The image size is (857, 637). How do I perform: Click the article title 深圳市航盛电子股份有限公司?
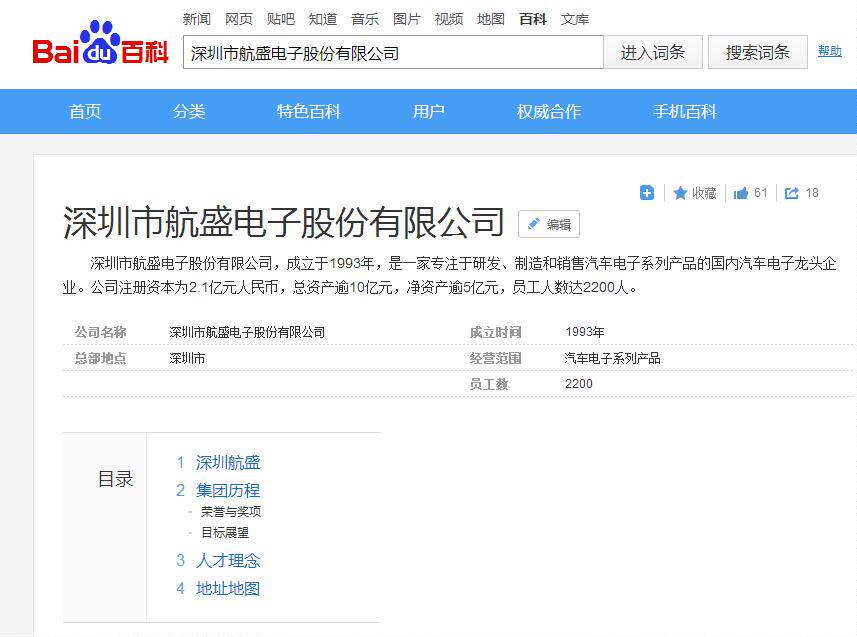[x=284, y=222]
